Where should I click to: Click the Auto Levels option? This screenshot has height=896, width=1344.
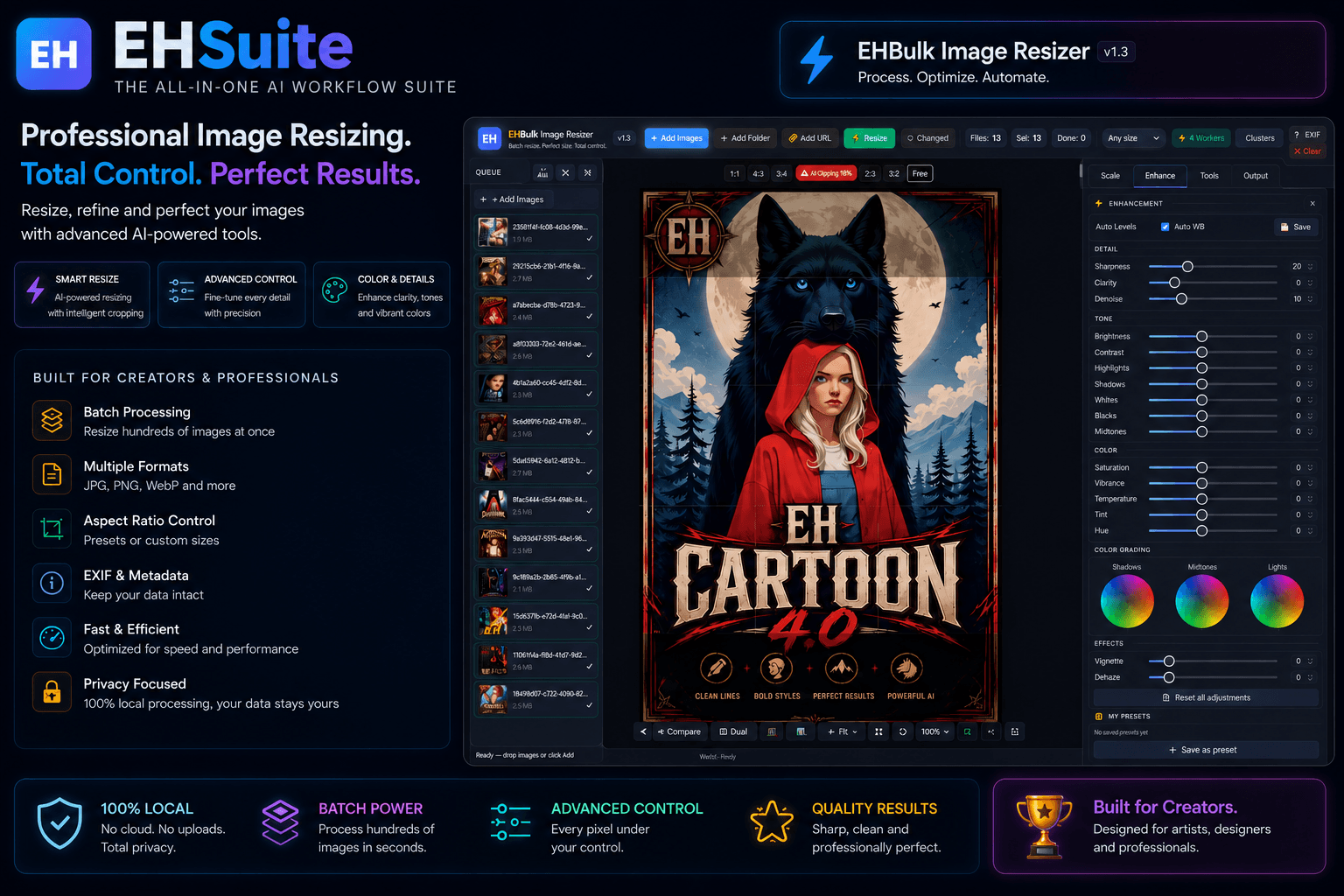1116,227
